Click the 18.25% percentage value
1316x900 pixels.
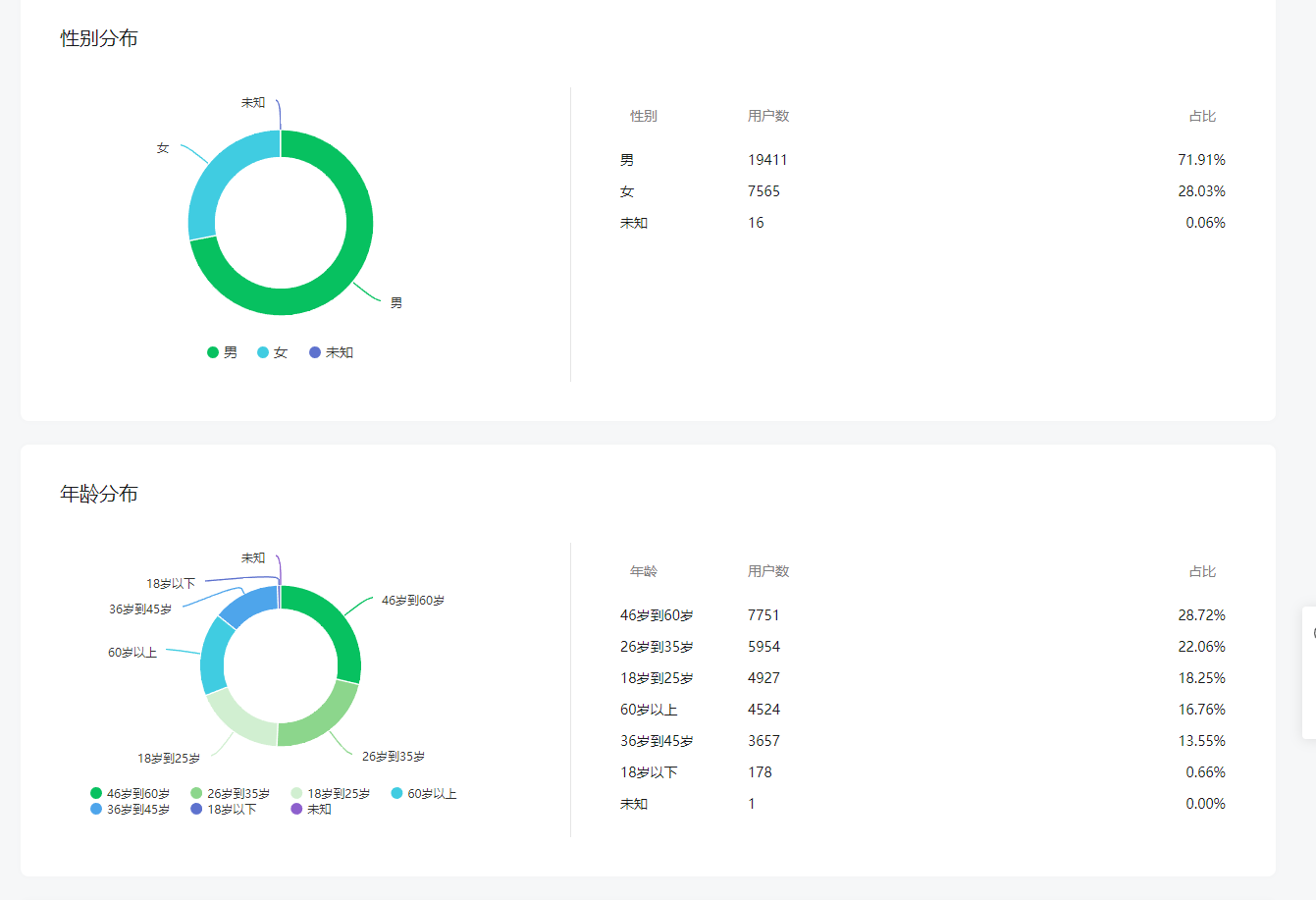coord(1201,678)
